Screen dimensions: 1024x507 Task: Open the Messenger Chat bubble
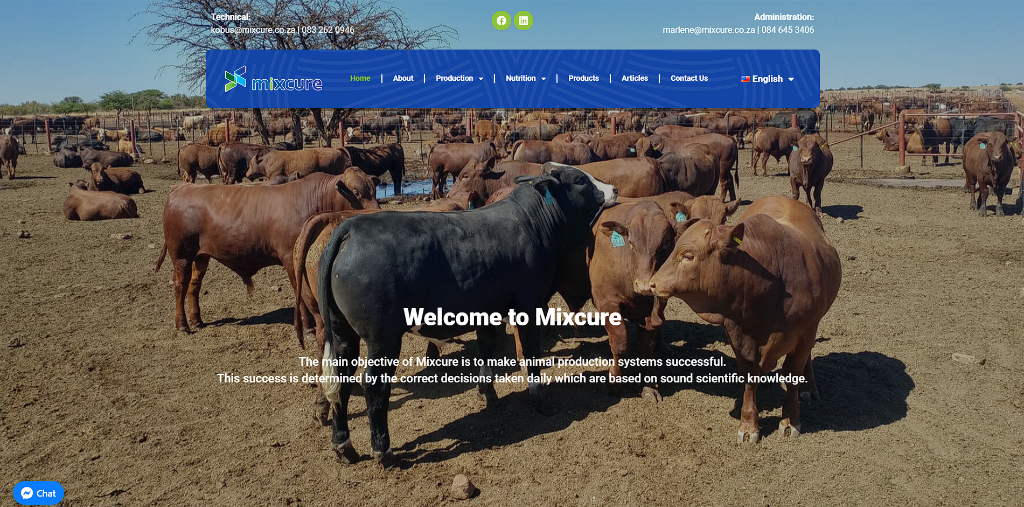(39, 493)
